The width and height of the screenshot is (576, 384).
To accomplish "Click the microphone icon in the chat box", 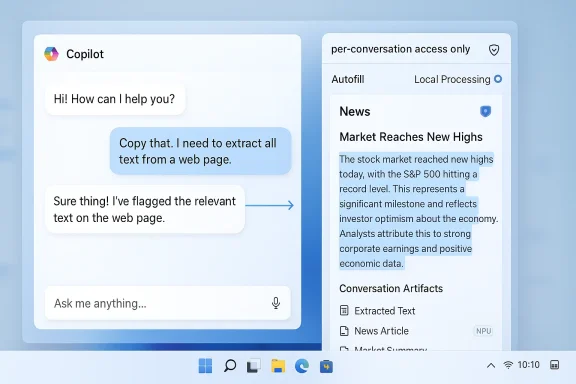I will click(x=276, y=303).
